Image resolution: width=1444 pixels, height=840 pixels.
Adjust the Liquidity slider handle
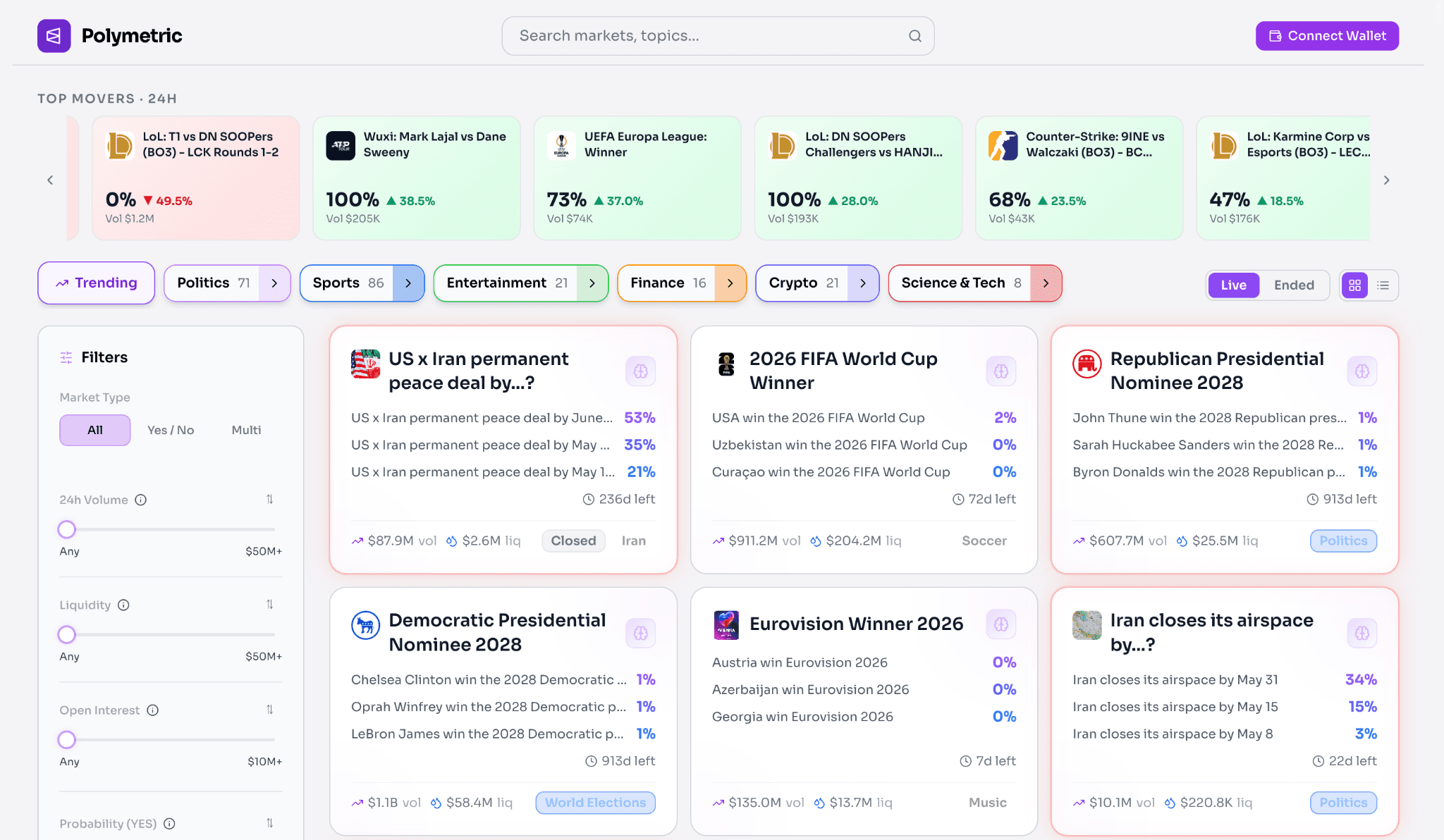(x=66, y=634)
